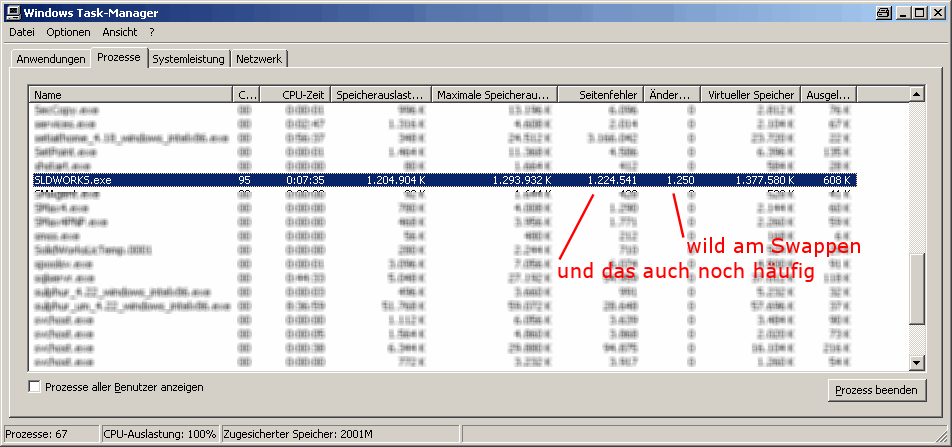
Task: Click the Änder... column header
Action: [672, 95]
